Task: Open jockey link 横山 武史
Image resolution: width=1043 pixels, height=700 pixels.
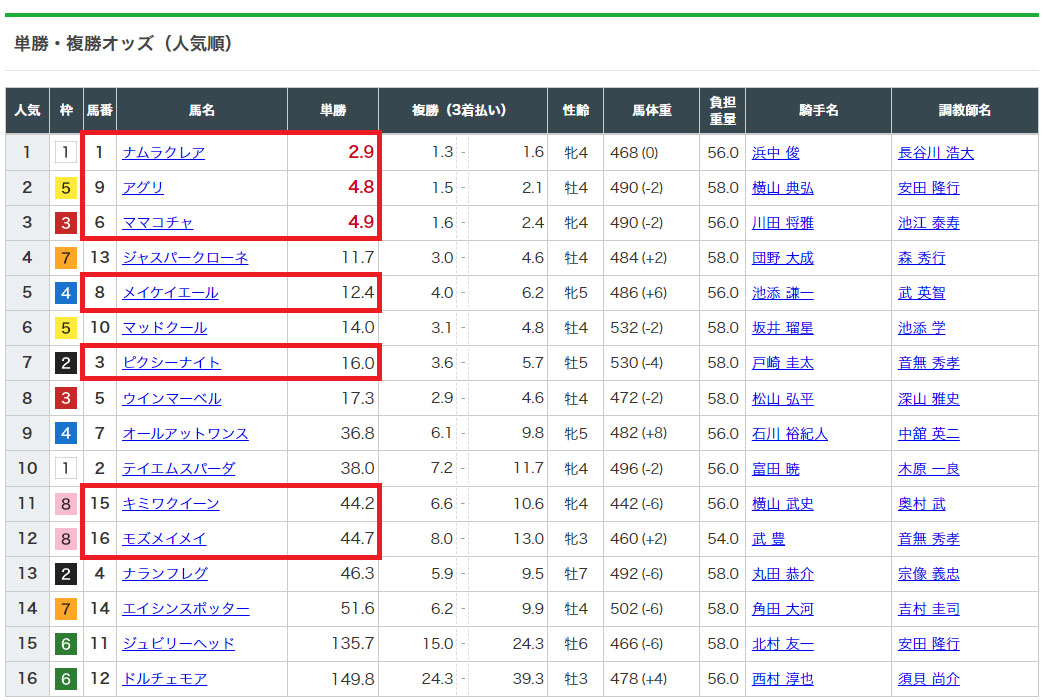Action: coord(783,504)
